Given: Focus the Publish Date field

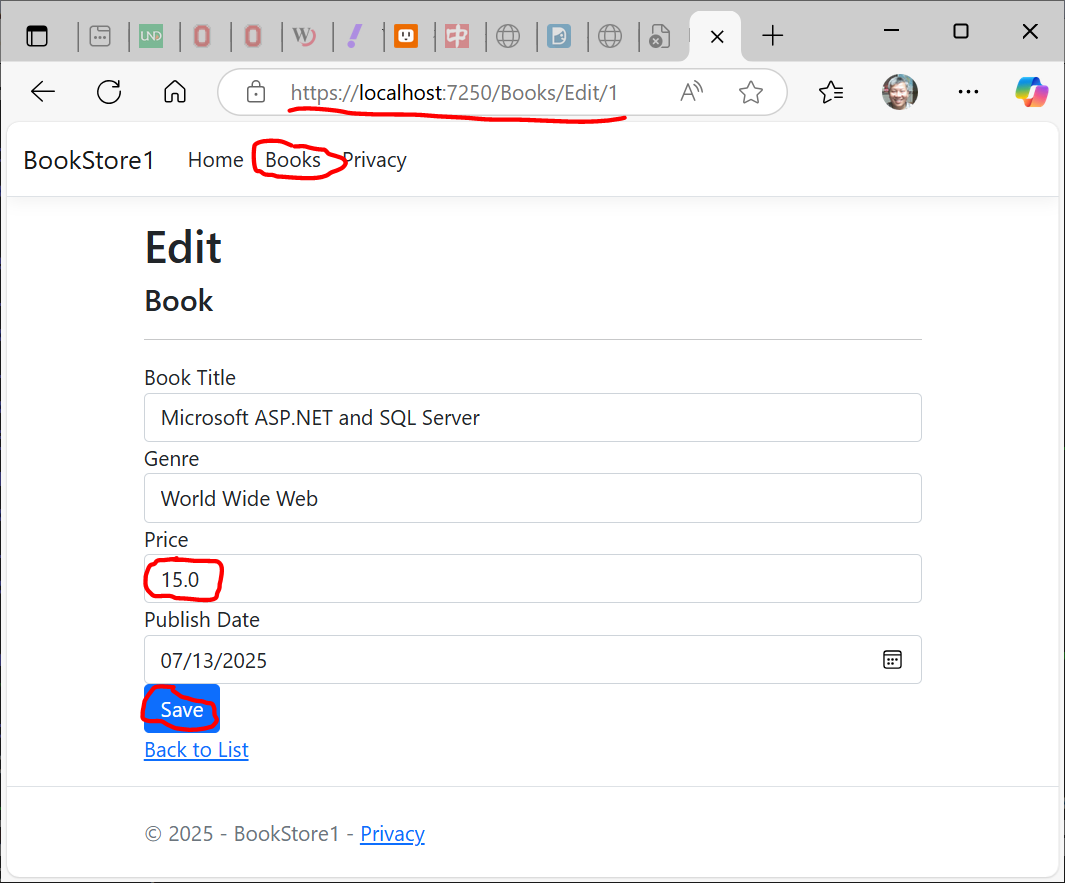Looking at the screenshot, I should point(532,660).
